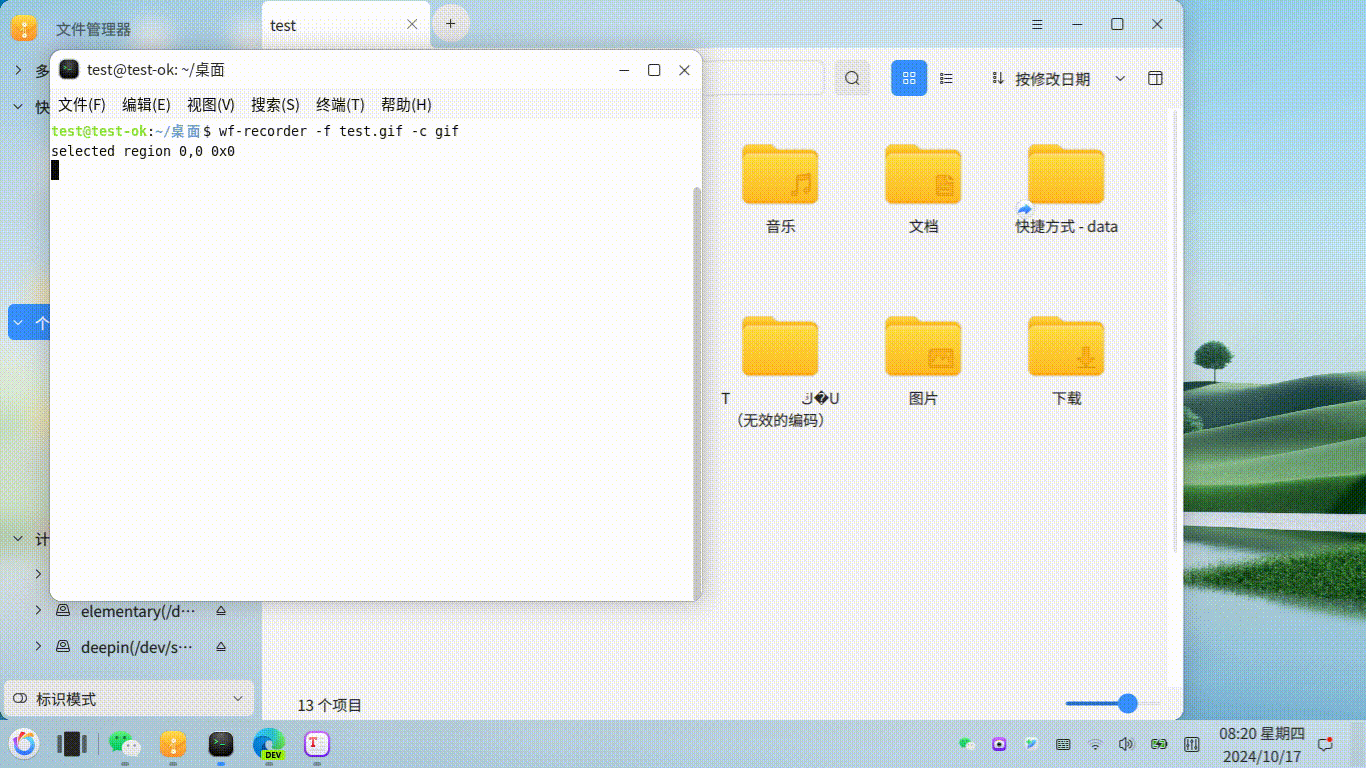Image resolution: width=1366 pixels, height=768 pixels.
Task: Eject the deepin disk
Action: click(x=221, y=647)
